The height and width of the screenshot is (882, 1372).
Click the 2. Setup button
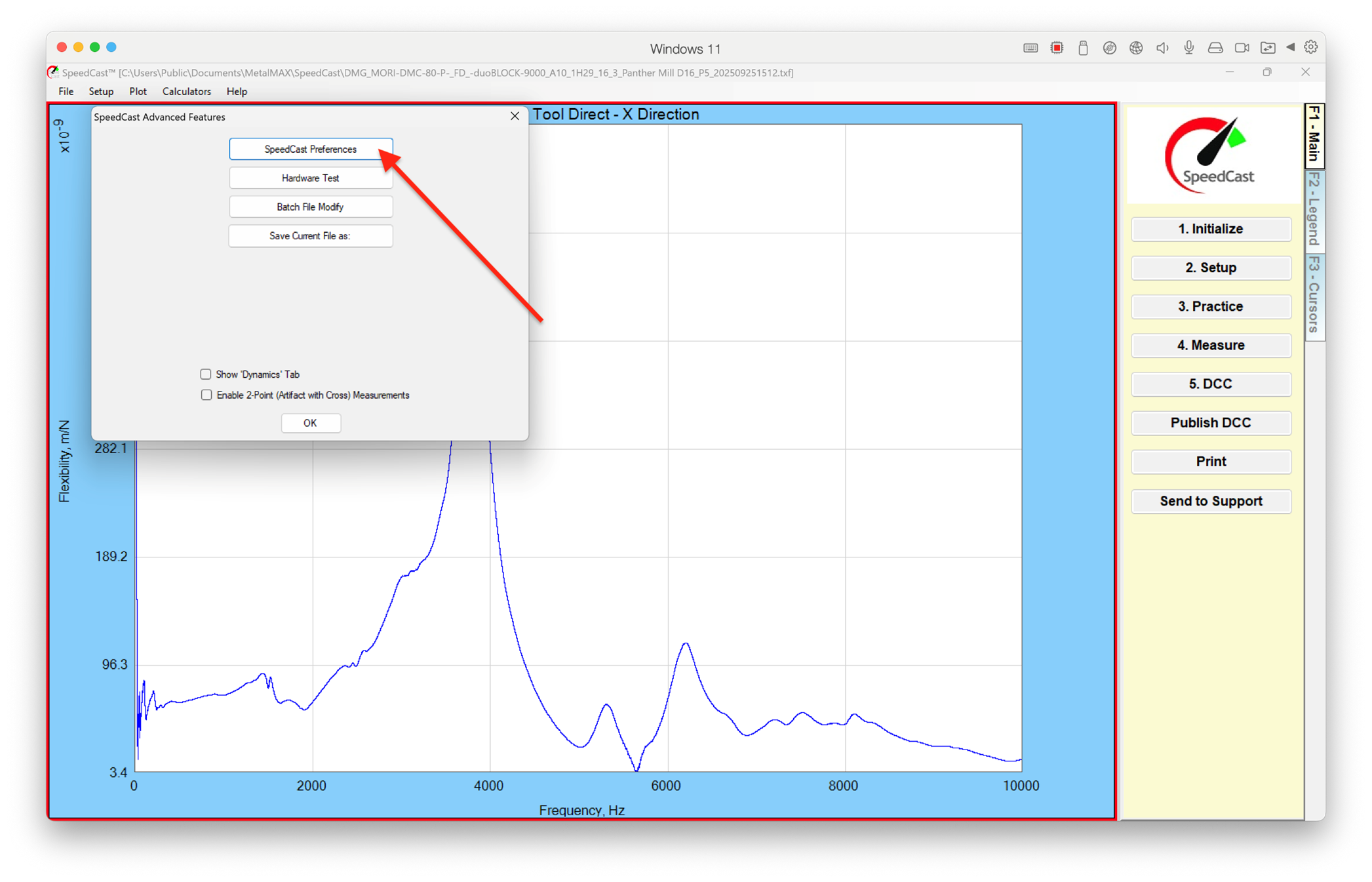point(1211,268)
